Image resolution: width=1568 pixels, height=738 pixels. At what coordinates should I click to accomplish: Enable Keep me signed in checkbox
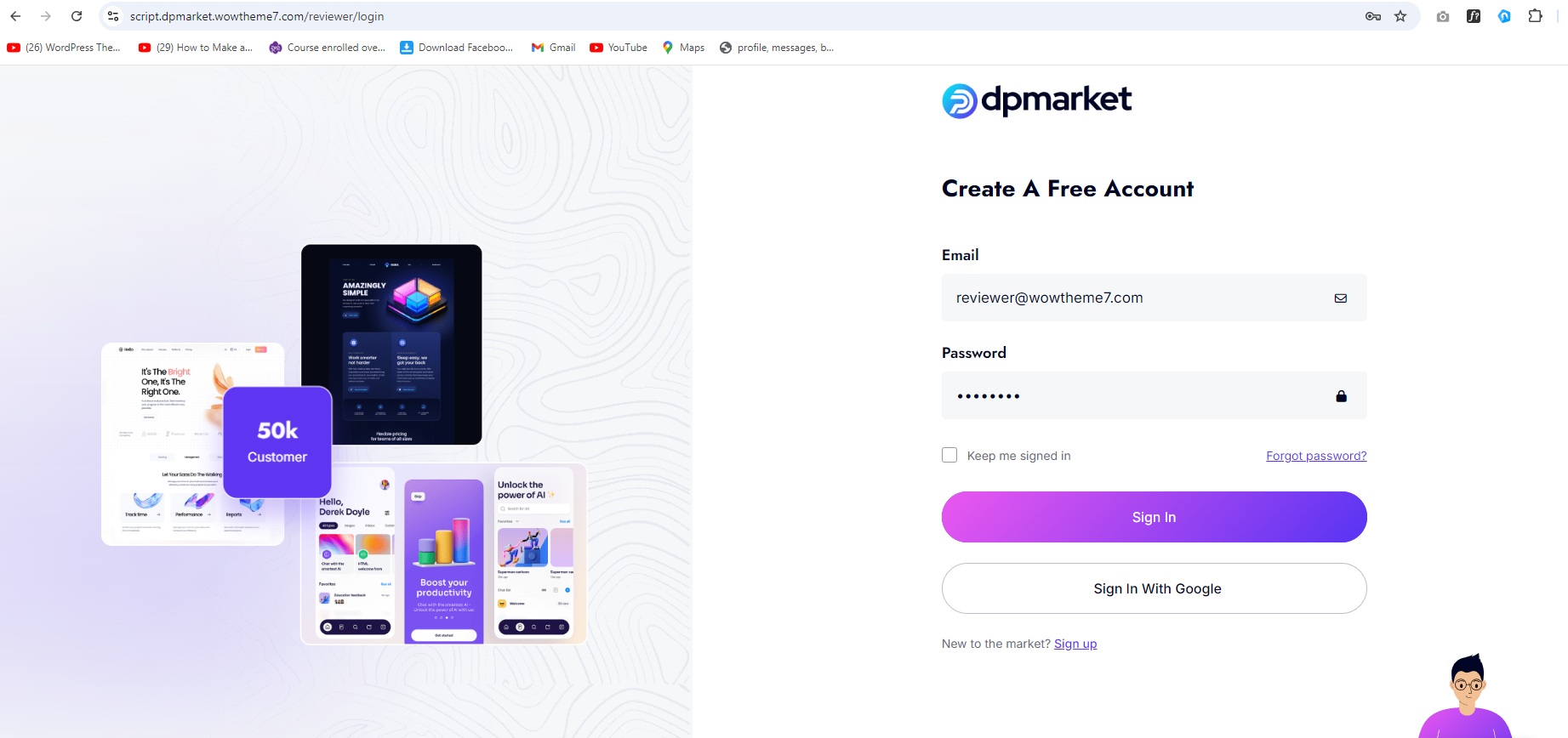tap(949, 455)
